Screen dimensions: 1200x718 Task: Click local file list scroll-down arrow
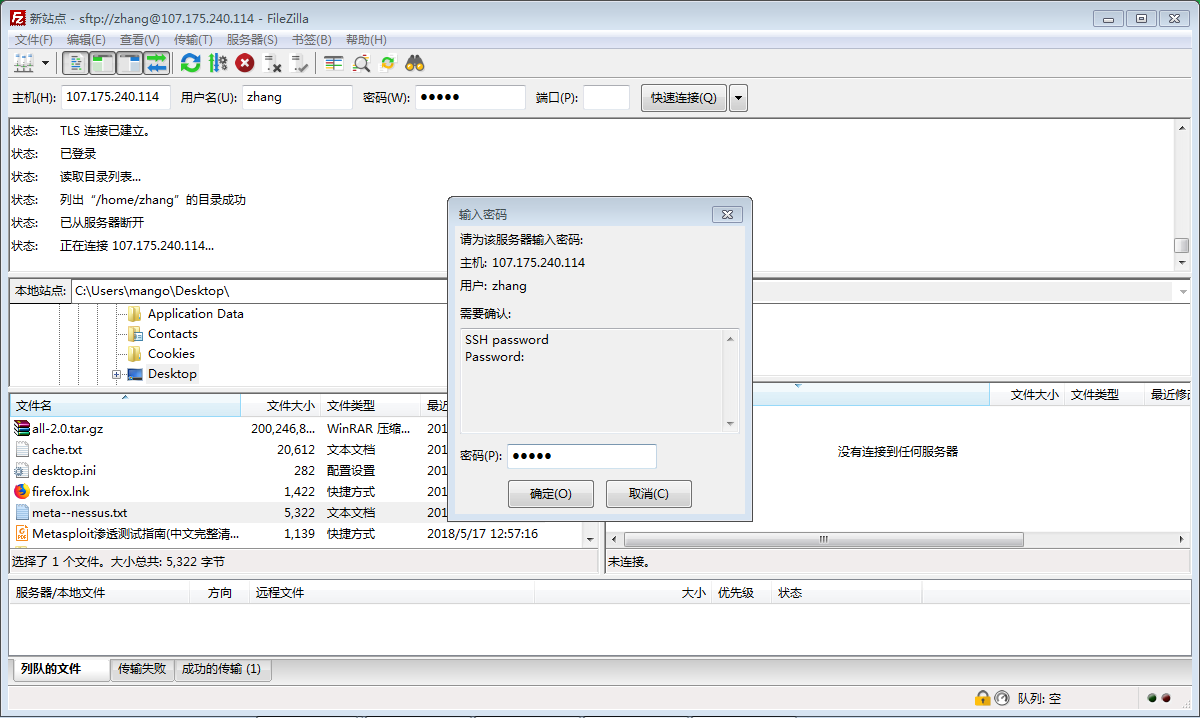pyautogui.click(x=590, y=539)
